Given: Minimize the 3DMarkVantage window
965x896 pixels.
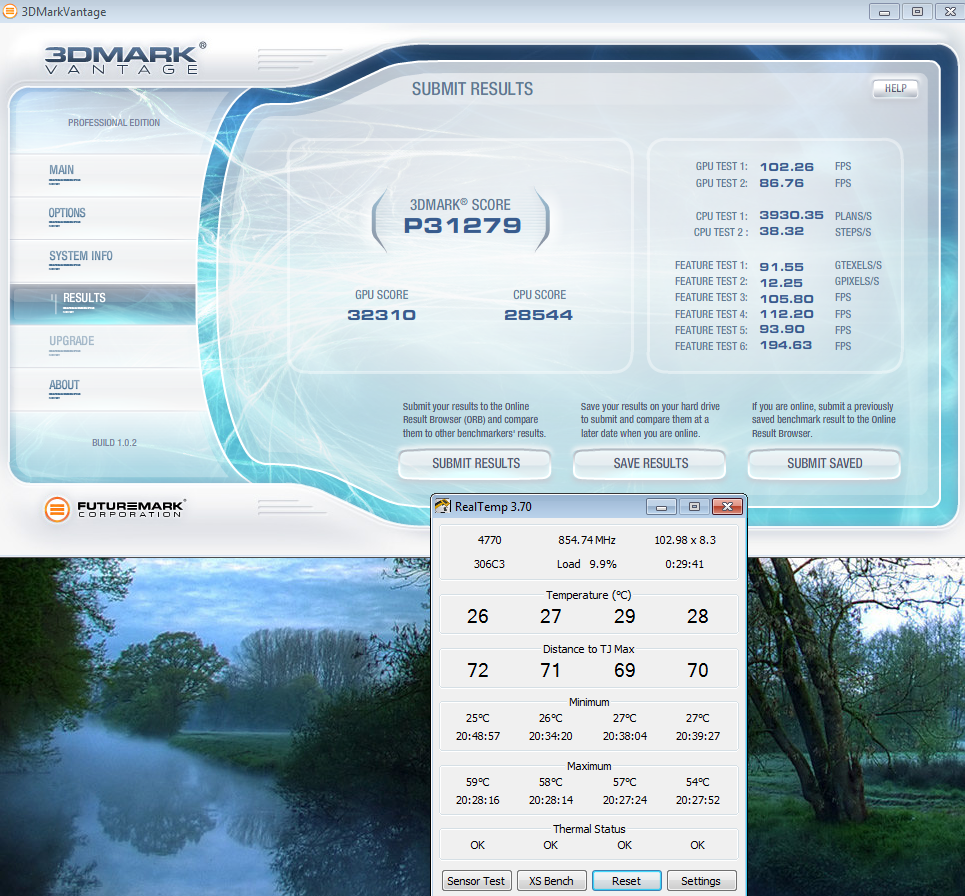Looking at the screenshot, I should click(x=884, y=12).
